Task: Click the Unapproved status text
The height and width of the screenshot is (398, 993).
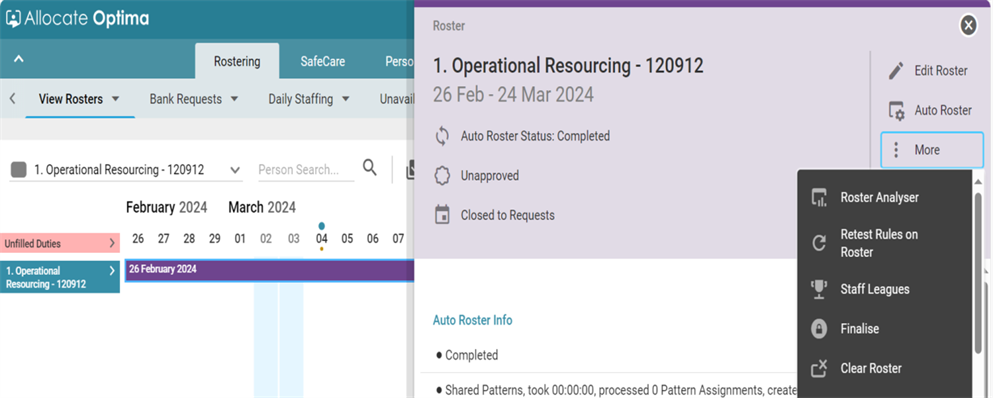Action: point(490,176)
